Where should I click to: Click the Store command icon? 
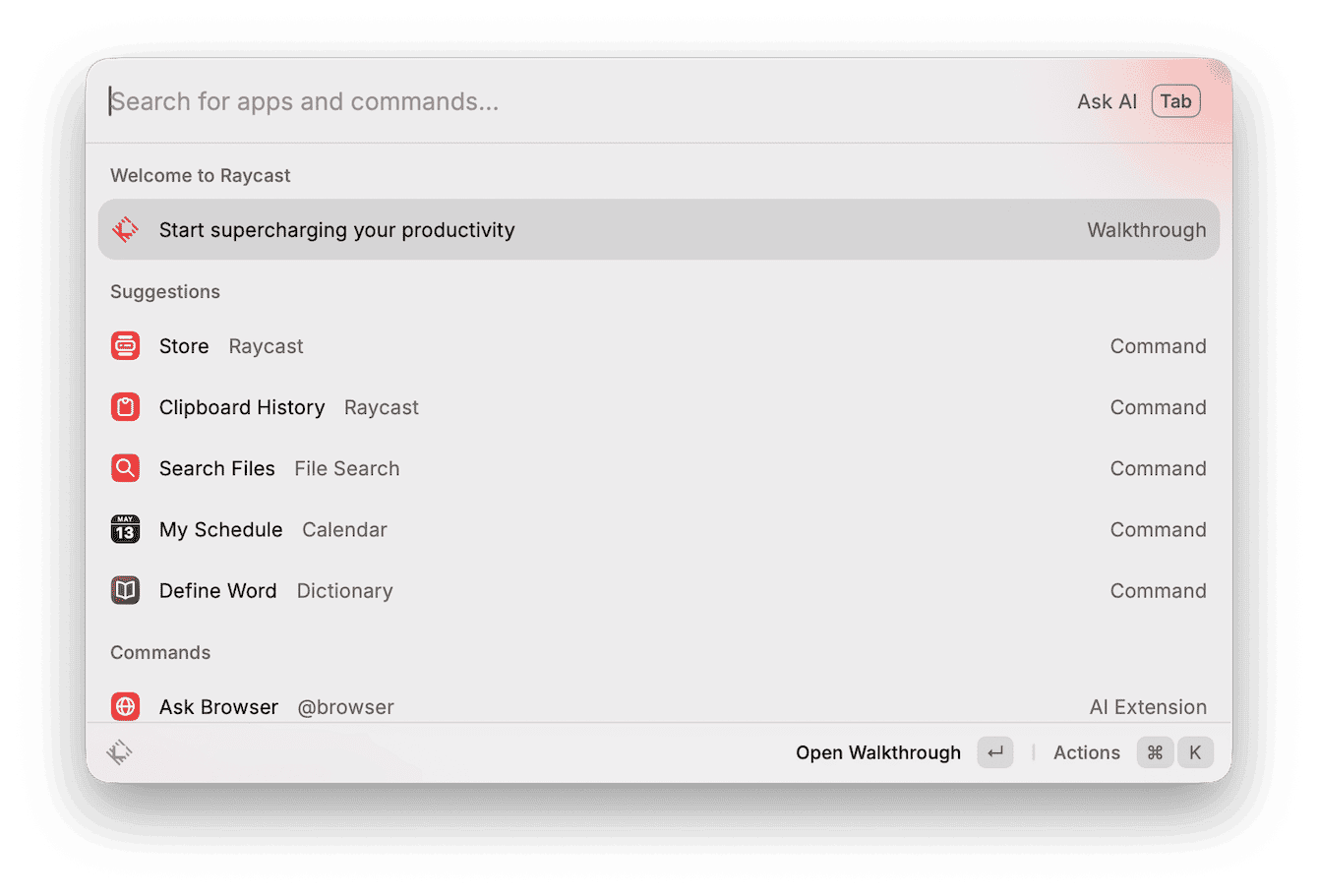point(125,346)
